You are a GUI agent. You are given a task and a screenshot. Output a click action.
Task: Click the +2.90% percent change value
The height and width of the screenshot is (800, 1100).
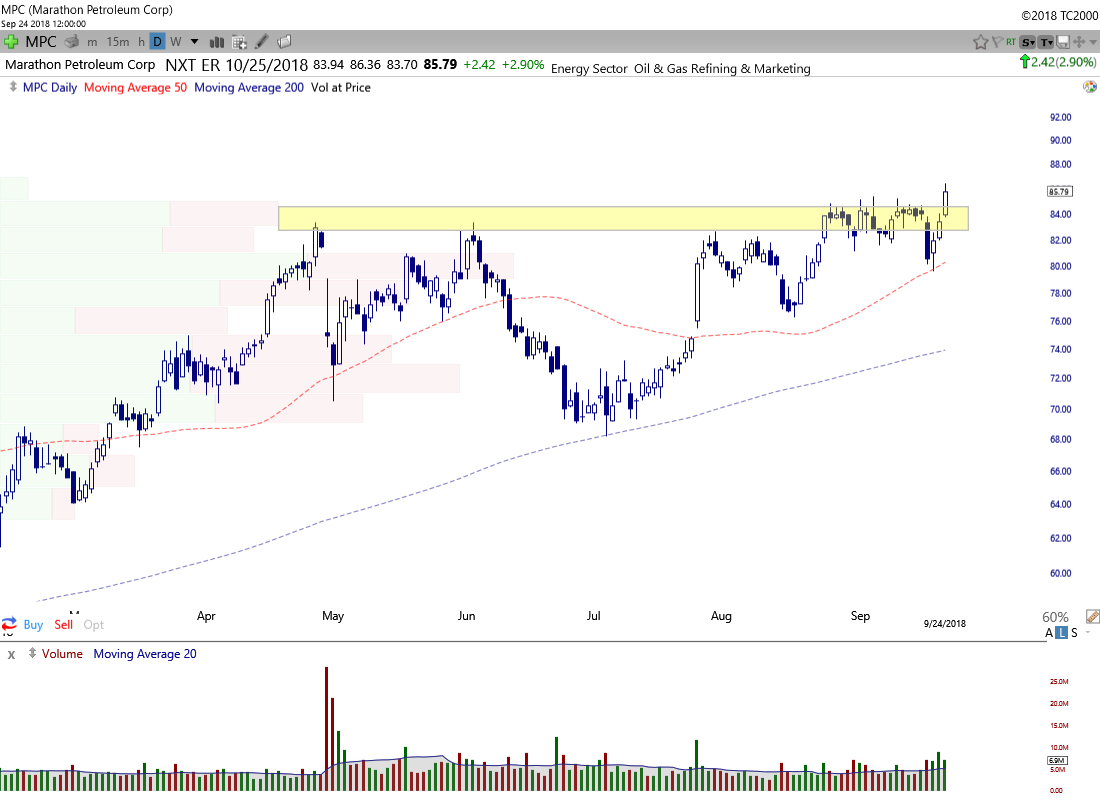[x=523, y=65]
